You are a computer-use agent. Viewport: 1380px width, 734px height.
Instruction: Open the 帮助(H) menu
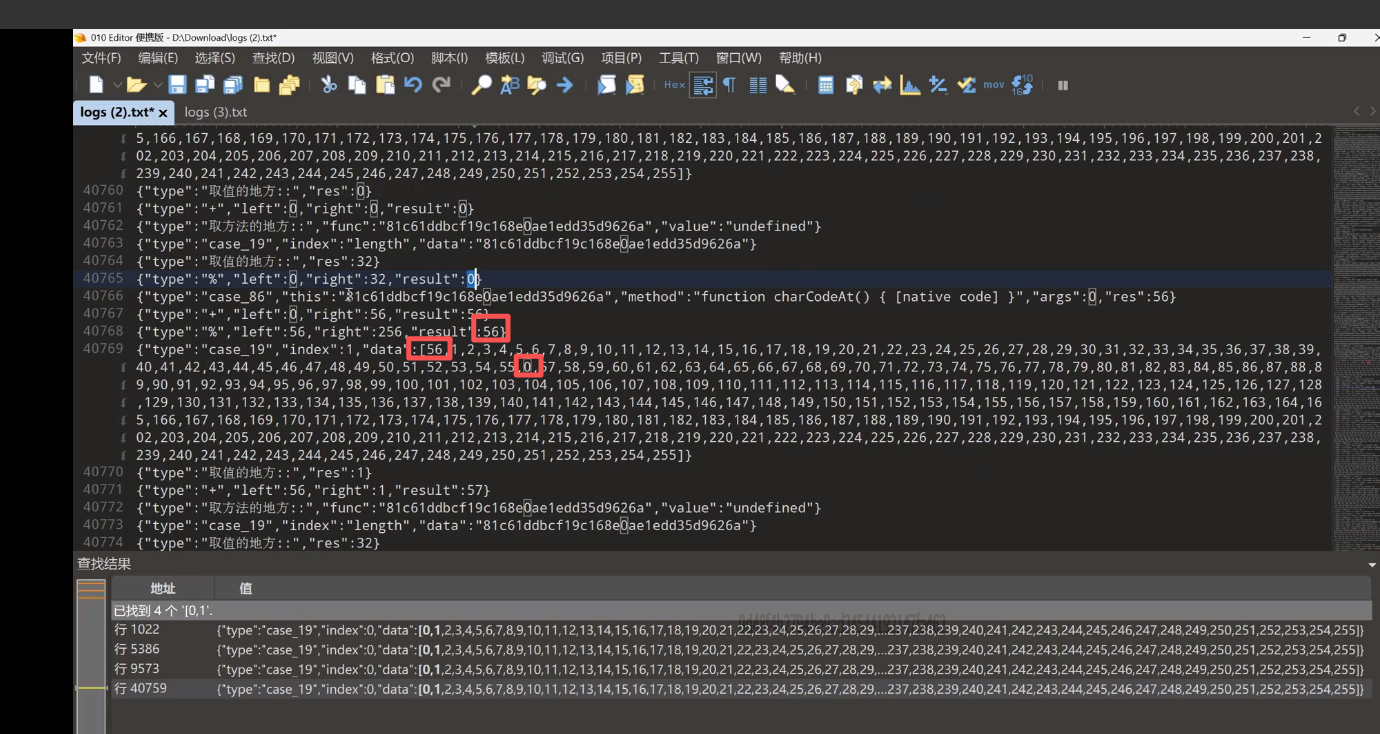pos(800,58)
